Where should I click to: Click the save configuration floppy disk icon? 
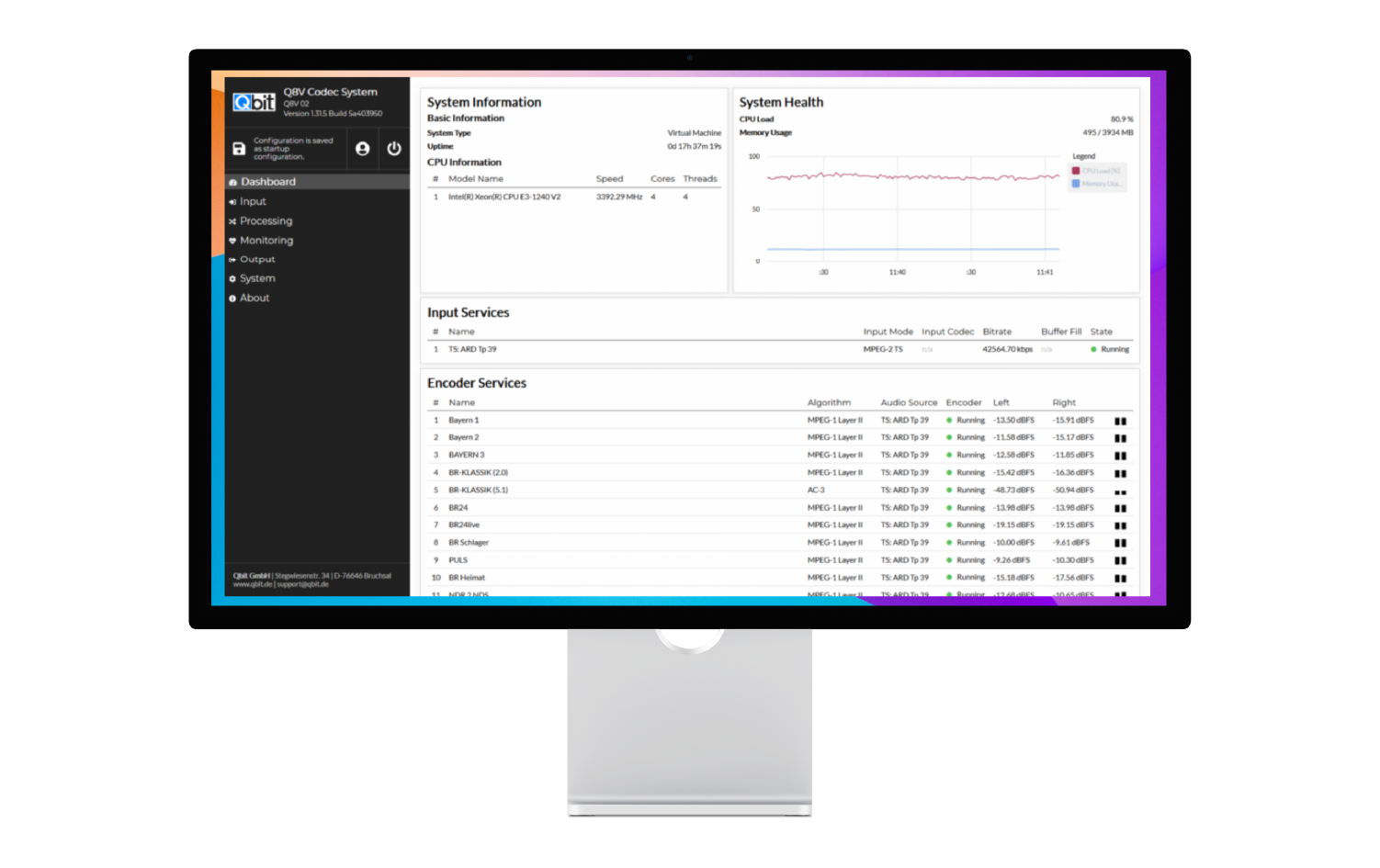(241, 149)
